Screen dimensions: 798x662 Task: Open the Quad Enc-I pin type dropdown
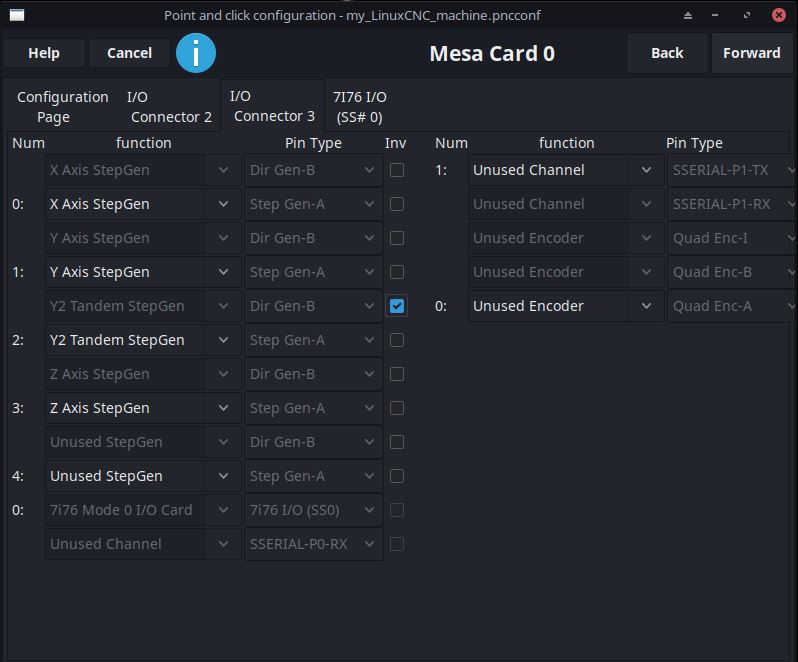732,238
